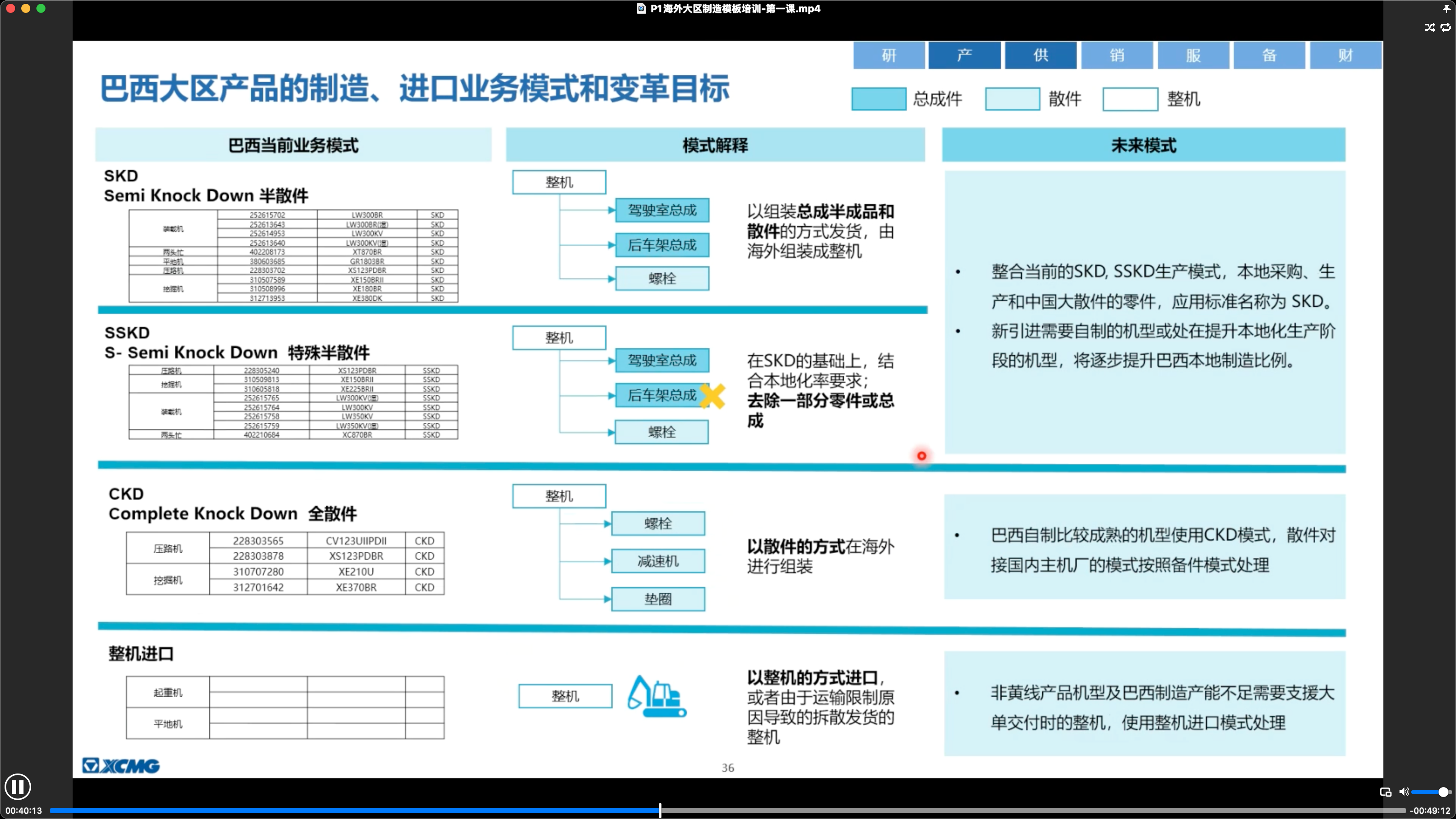
Task: Click the 产 tab block
Action: pyautogui.click(x=964, y=55)
